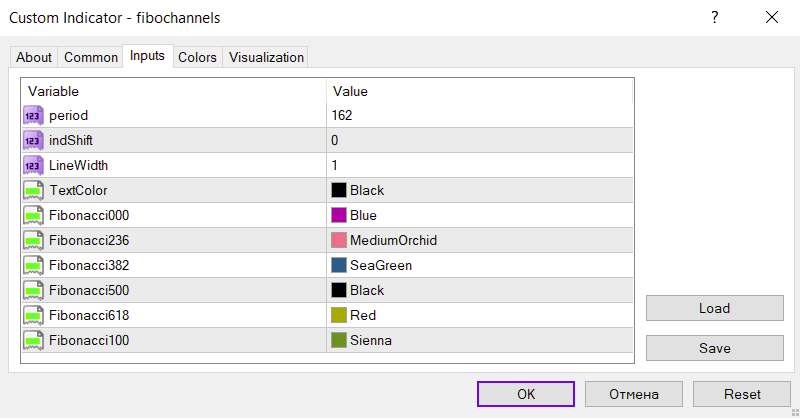Click the color icon beside Fibonacci618
This screenshot has width=800, height=418.
[32, 315]
